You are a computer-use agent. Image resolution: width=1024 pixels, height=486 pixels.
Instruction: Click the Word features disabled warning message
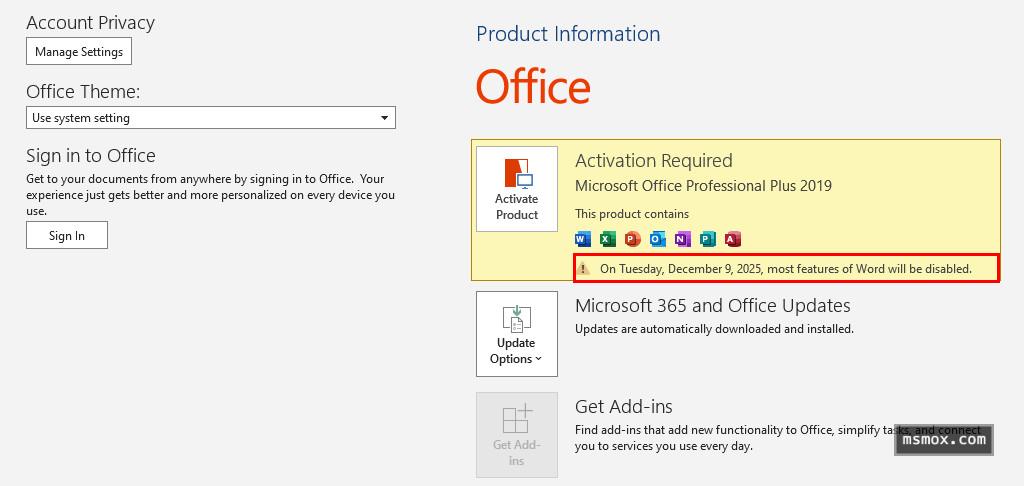click(x=785, y=269)
